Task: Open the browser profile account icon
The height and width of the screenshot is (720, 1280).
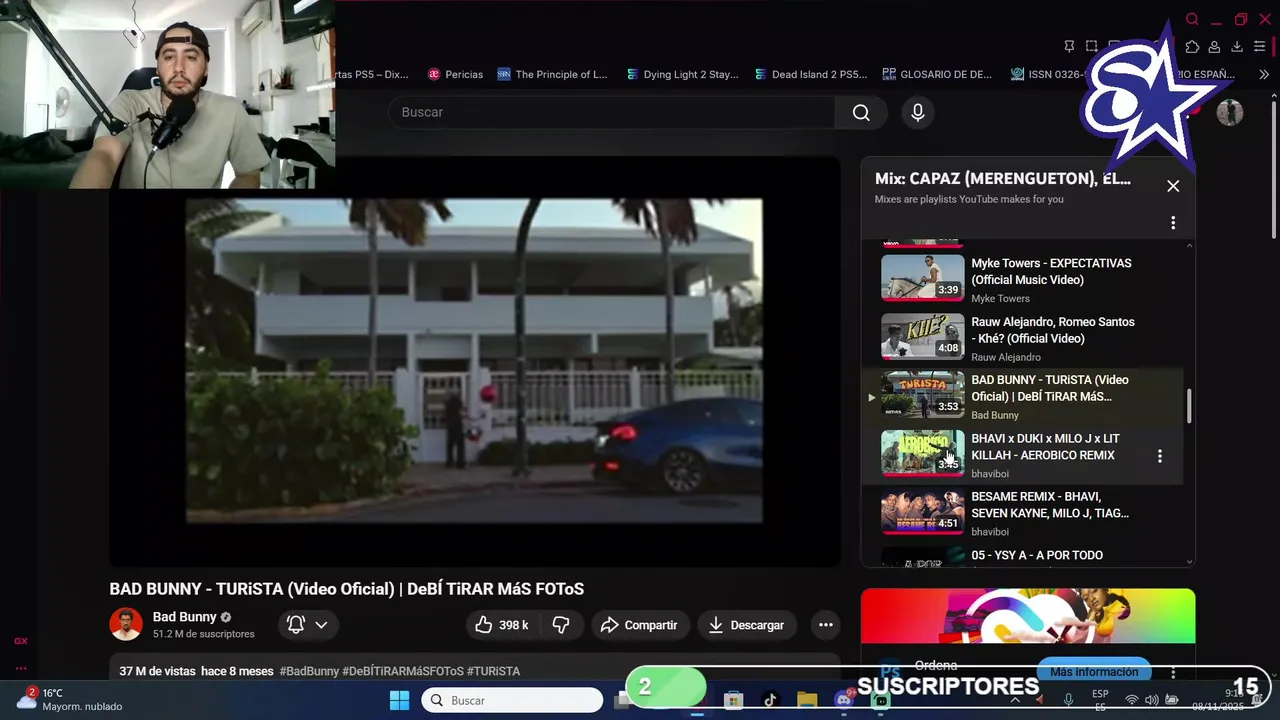Action: click(x=1214, y=46)
